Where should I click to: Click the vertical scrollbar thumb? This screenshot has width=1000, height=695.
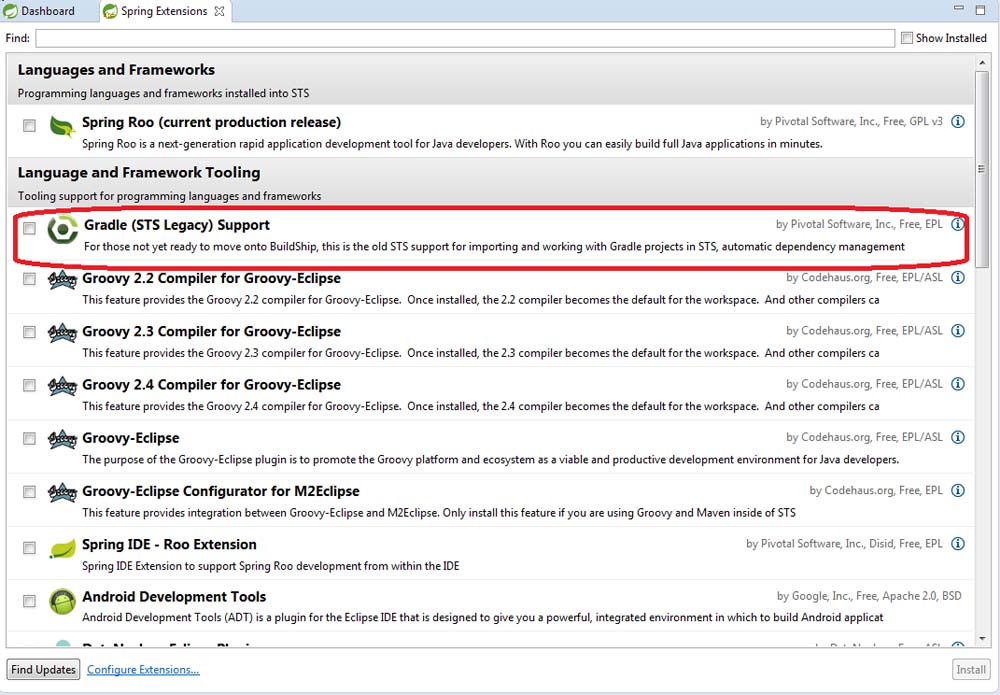(x=981, y=168)
